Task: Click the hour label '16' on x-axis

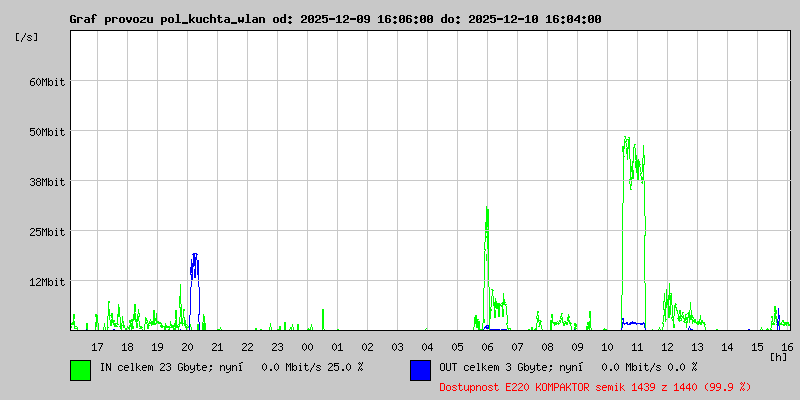Action: pos(786,347)
